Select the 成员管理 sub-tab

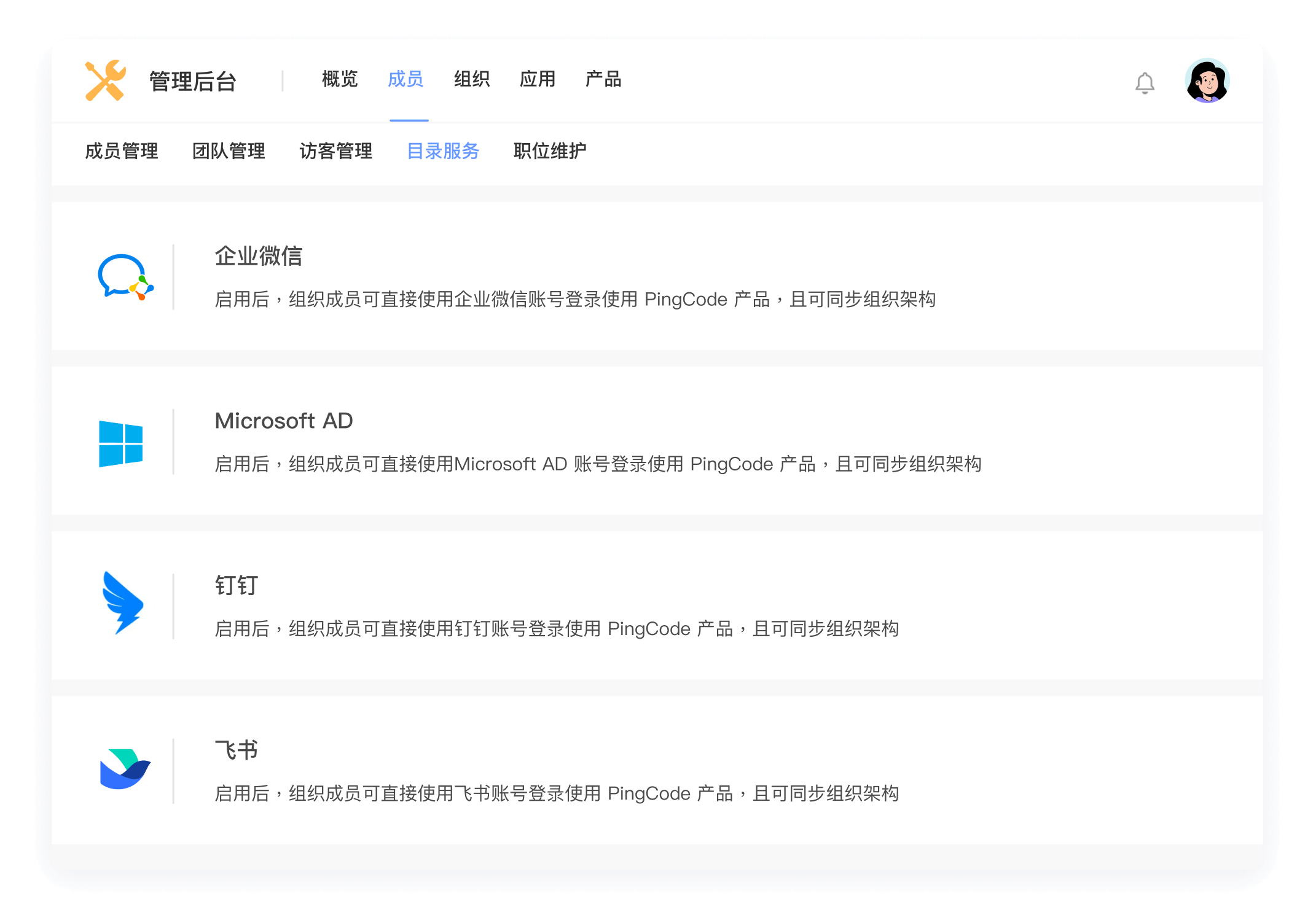point(122,151)
